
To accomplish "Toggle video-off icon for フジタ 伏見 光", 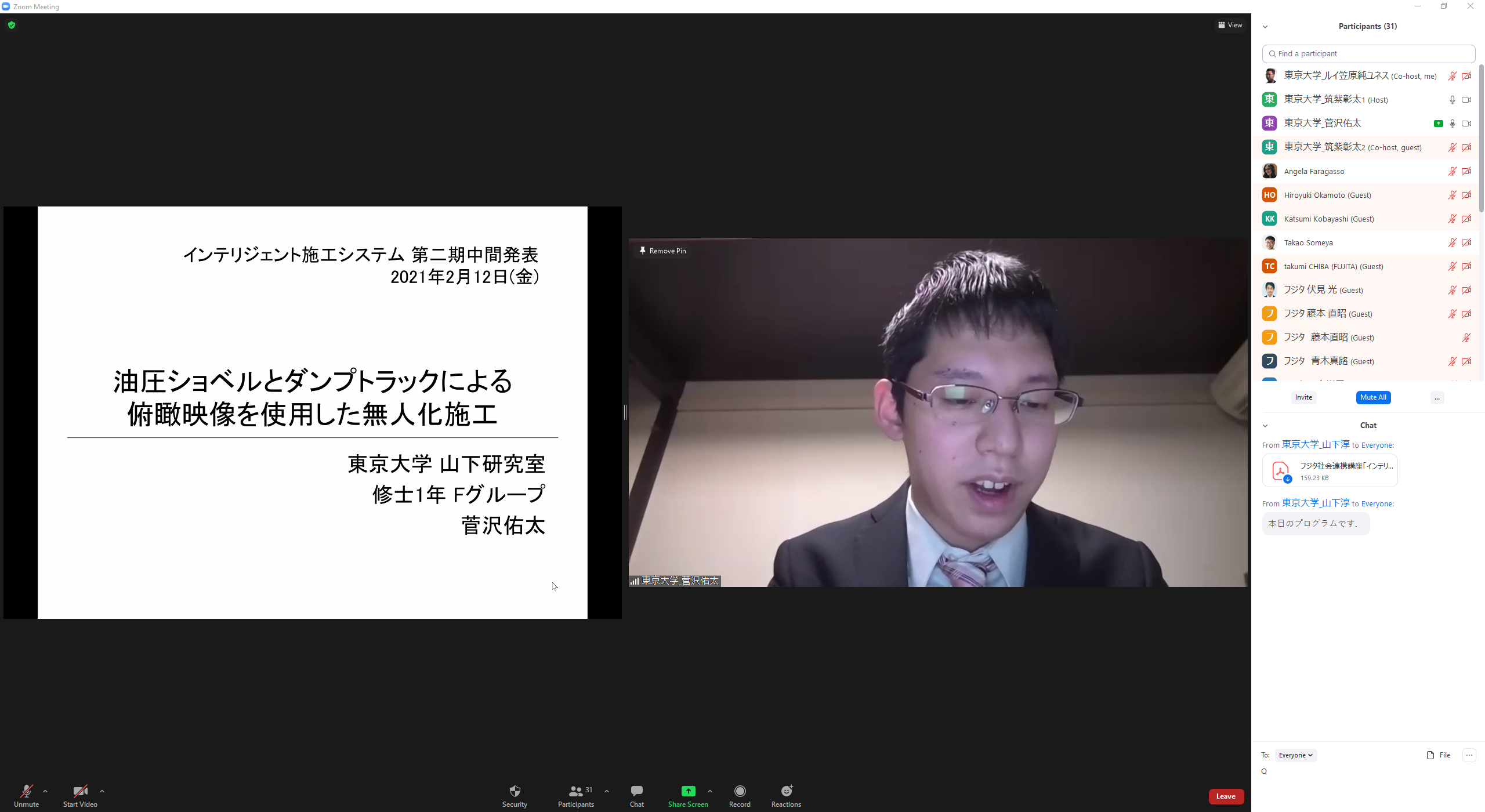I will click(1466, 290).
